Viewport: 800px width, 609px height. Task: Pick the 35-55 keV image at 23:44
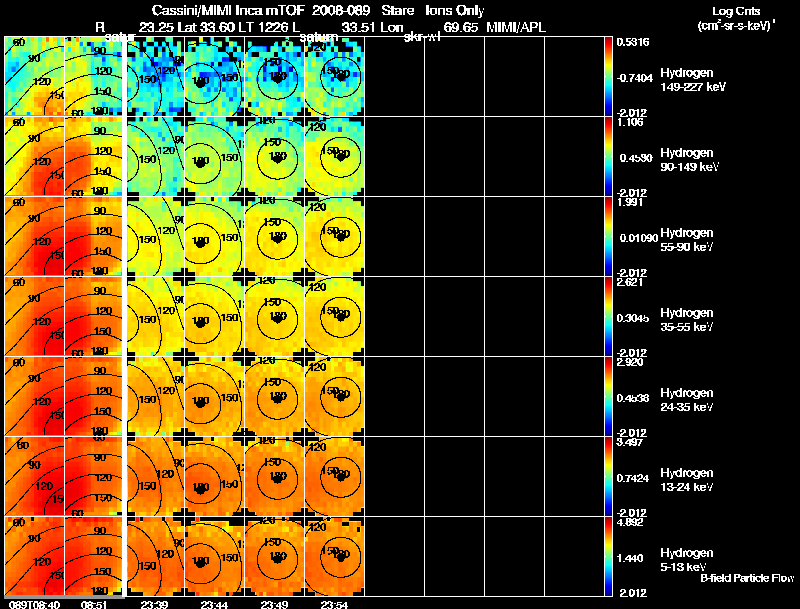click(215, 316)
